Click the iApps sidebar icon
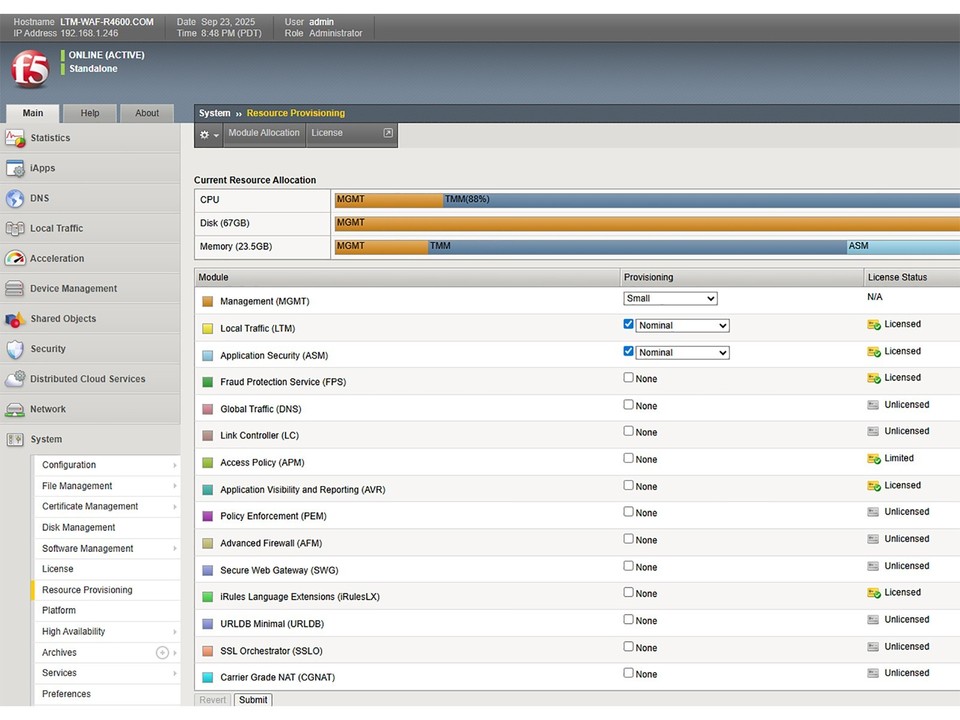 tap(15, 168)
